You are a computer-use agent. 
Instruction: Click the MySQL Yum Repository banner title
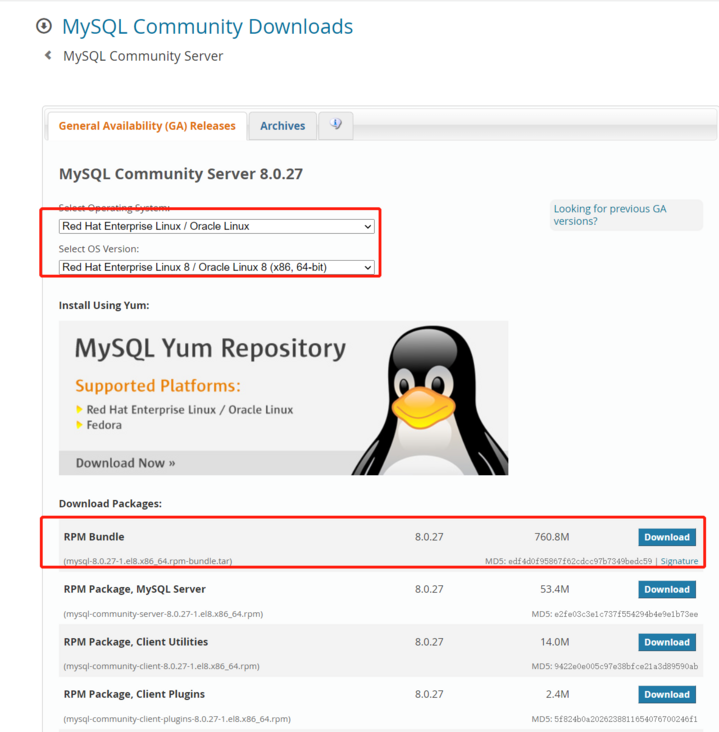point(210,349)
